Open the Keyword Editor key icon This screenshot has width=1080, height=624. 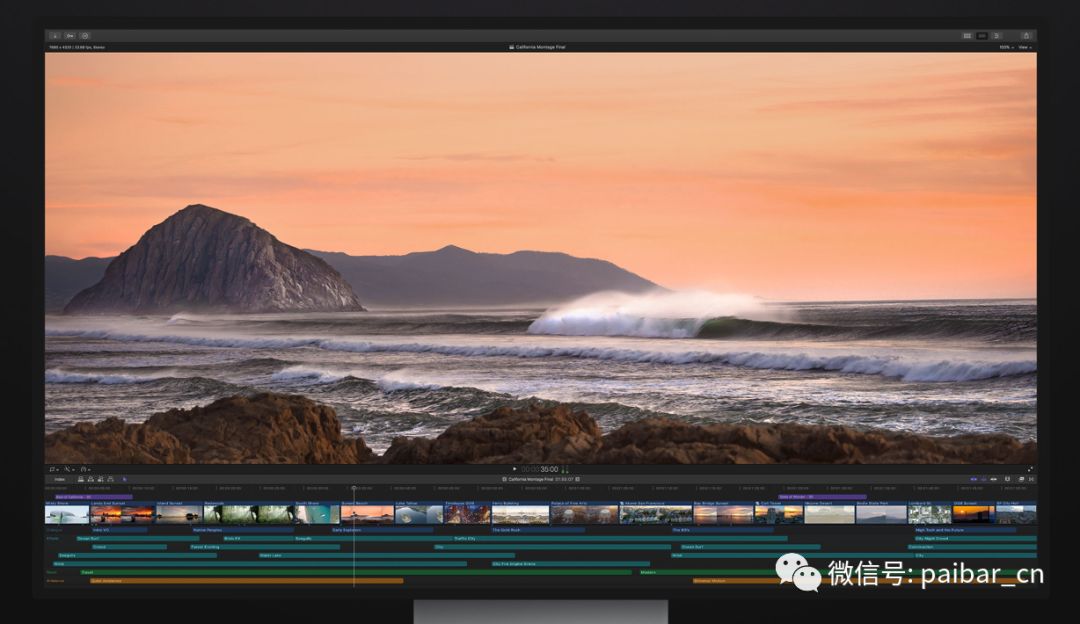(x=69, y=36)
